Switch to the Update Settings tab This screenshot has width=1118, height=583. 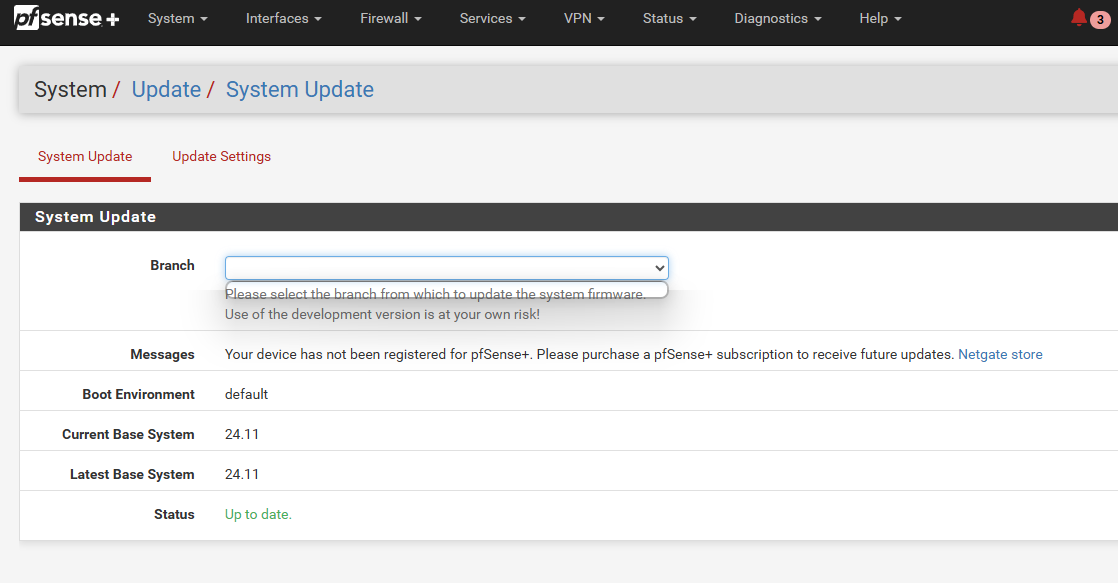tap(222, 156)
